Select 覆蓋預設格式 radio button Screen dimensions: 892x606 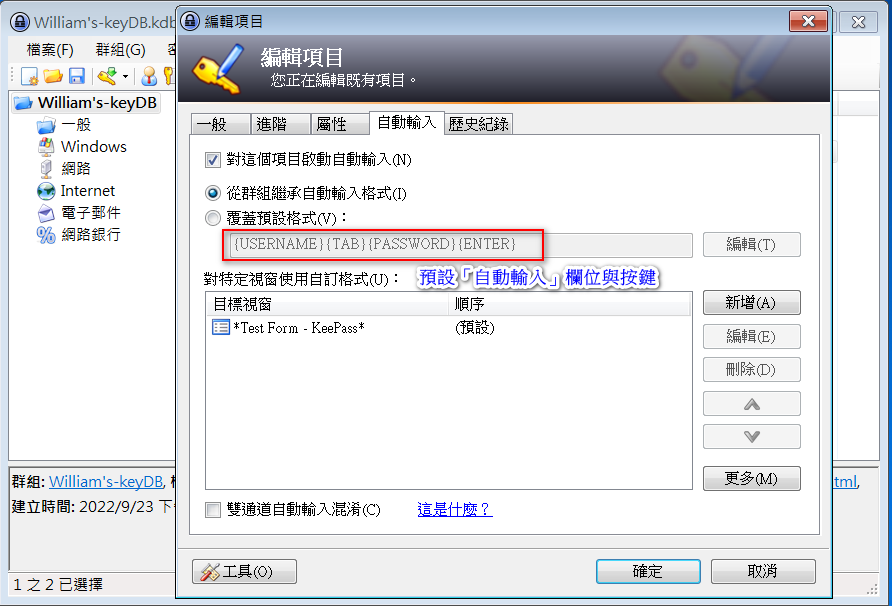pyautogui.click(x=213, y=218)
